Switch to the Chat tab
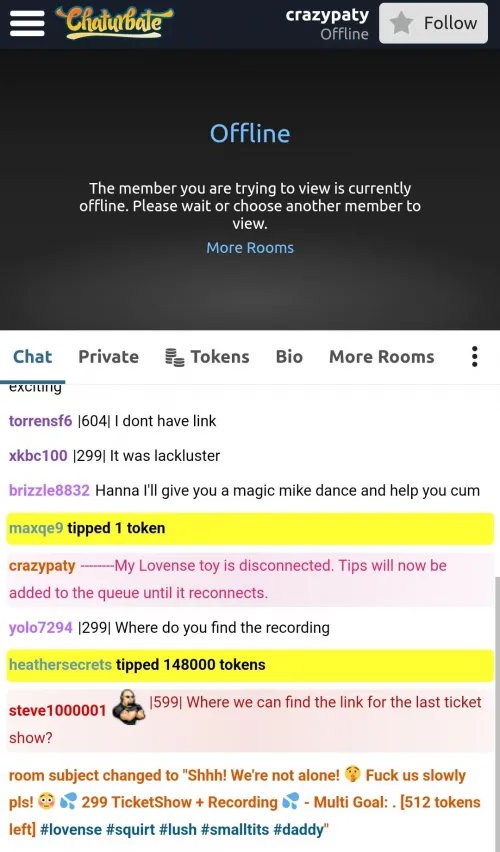Image resolution: width=500 pixels, height=852 pixels. (x=33, y=357)
